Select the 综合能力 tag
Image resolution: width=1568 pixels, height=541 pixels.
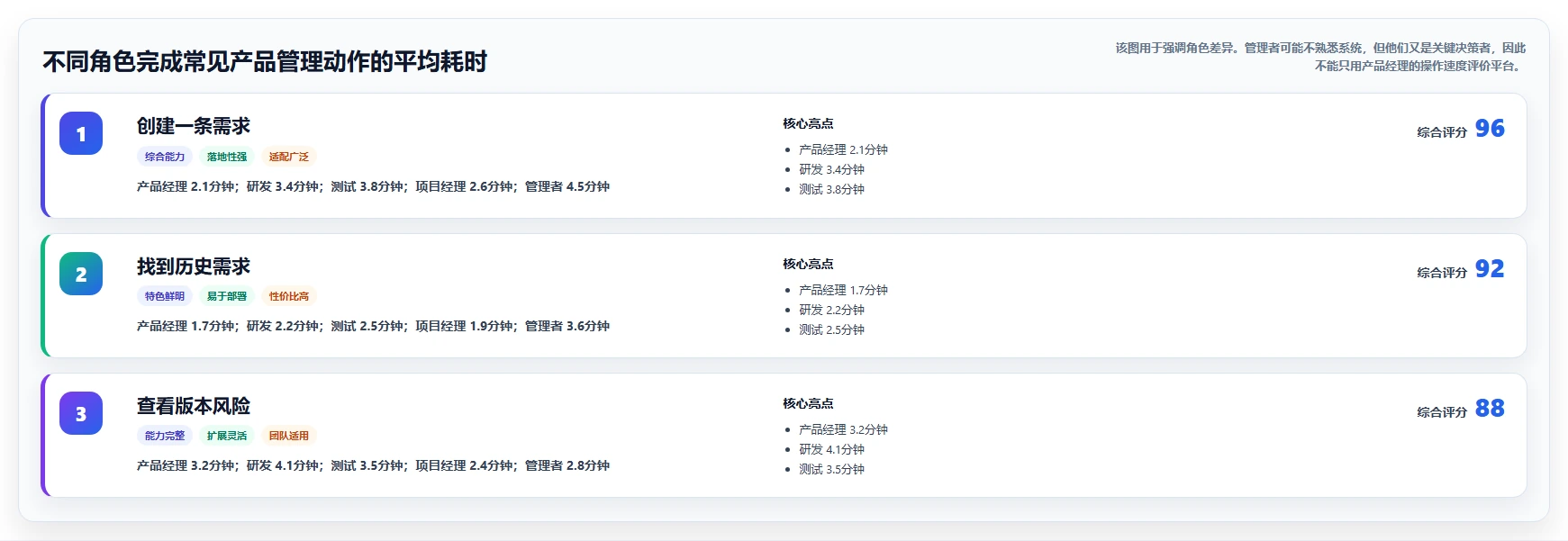[165, 157]
